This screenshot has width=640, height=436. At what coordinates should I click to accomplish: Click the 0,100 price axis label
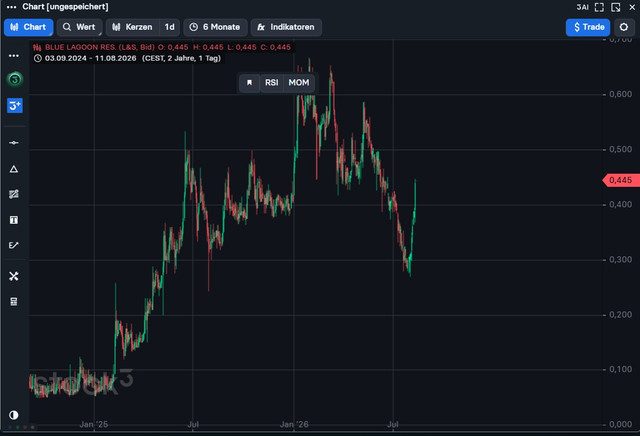(x=620, y=369)
